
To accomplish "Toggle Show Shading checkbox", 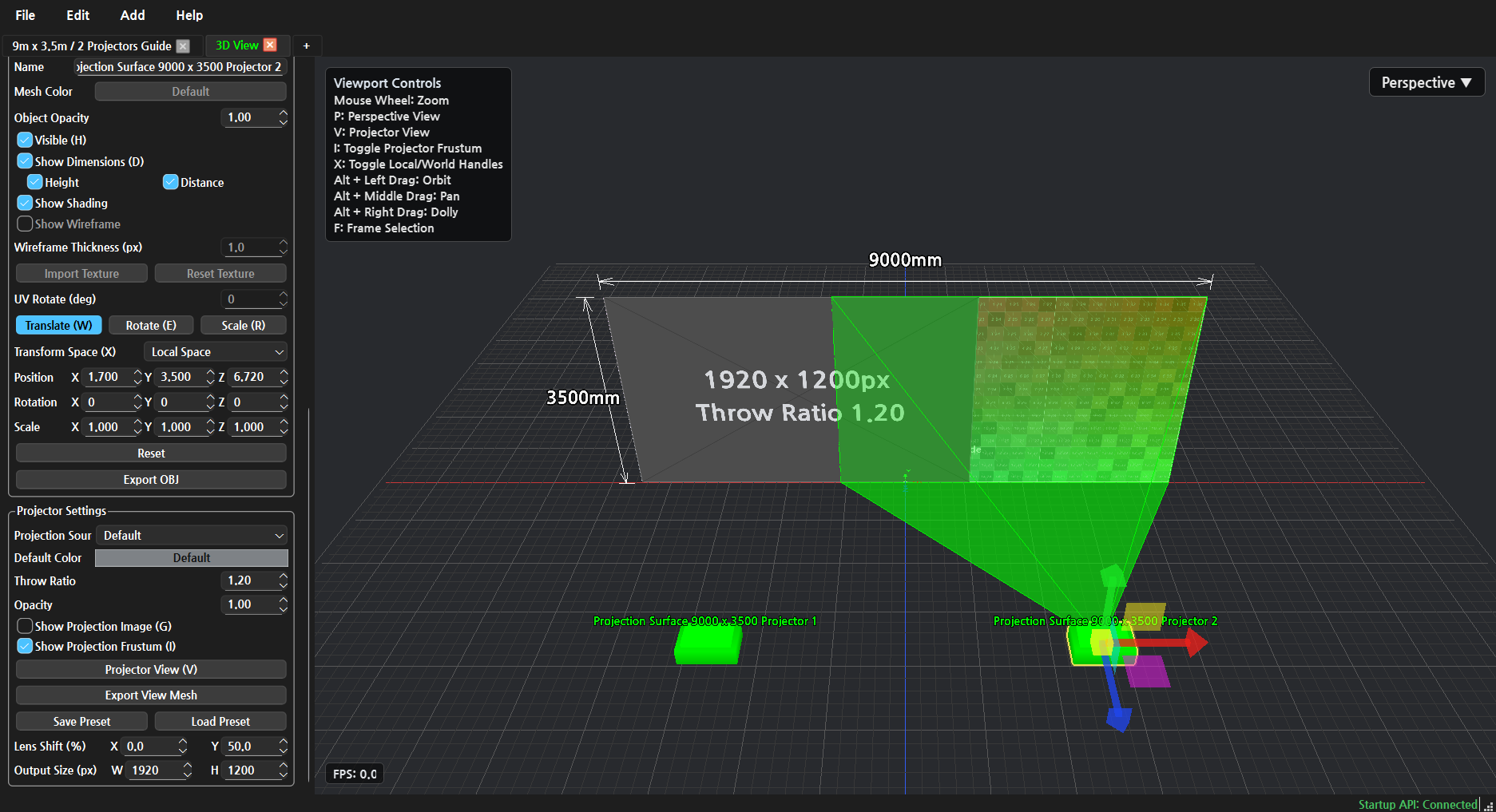I will 25,203.
